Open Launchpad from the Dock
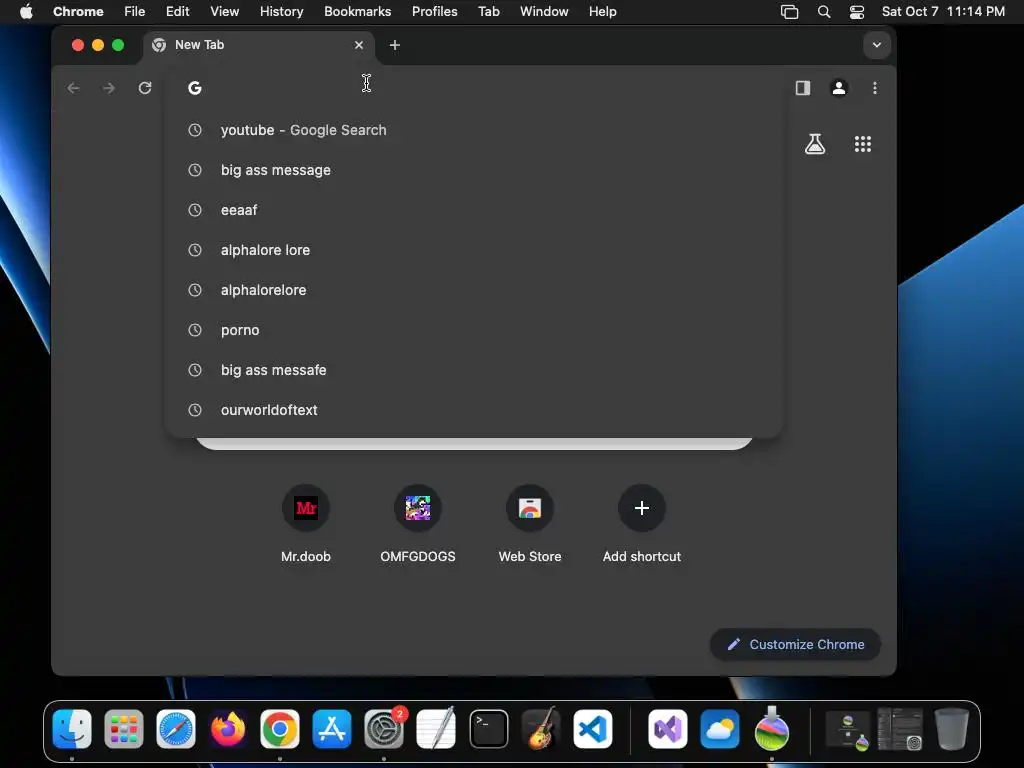 coord(123,729)
